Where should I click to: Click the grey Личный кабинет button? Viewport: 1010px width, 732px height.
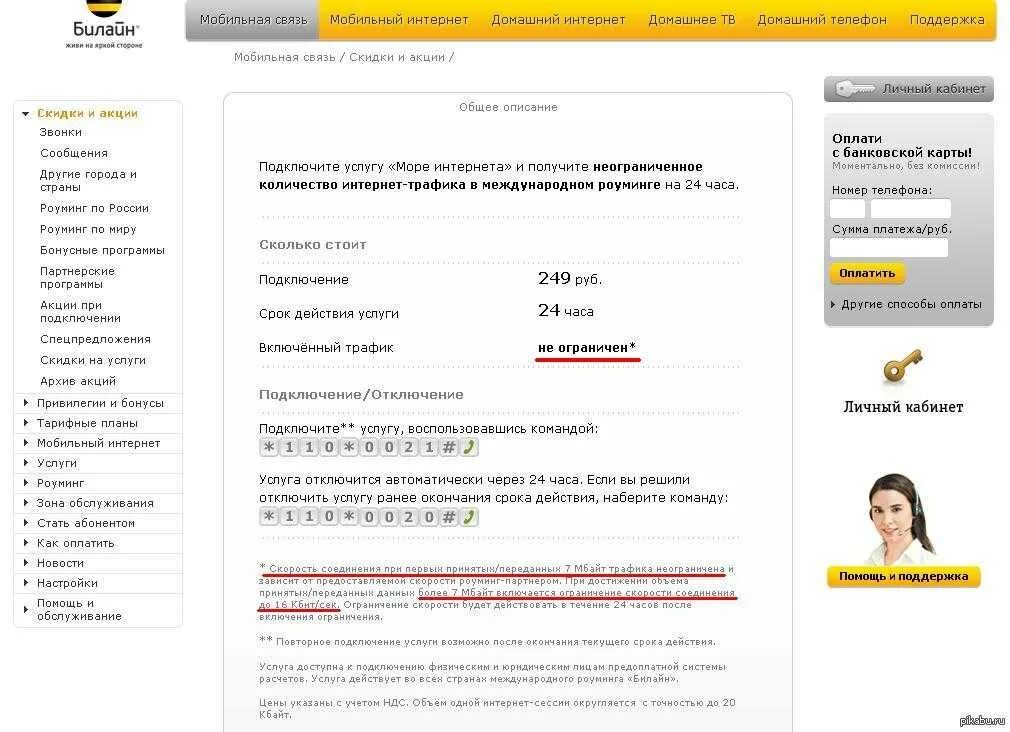pyautogui.click(x=908, y=89)
